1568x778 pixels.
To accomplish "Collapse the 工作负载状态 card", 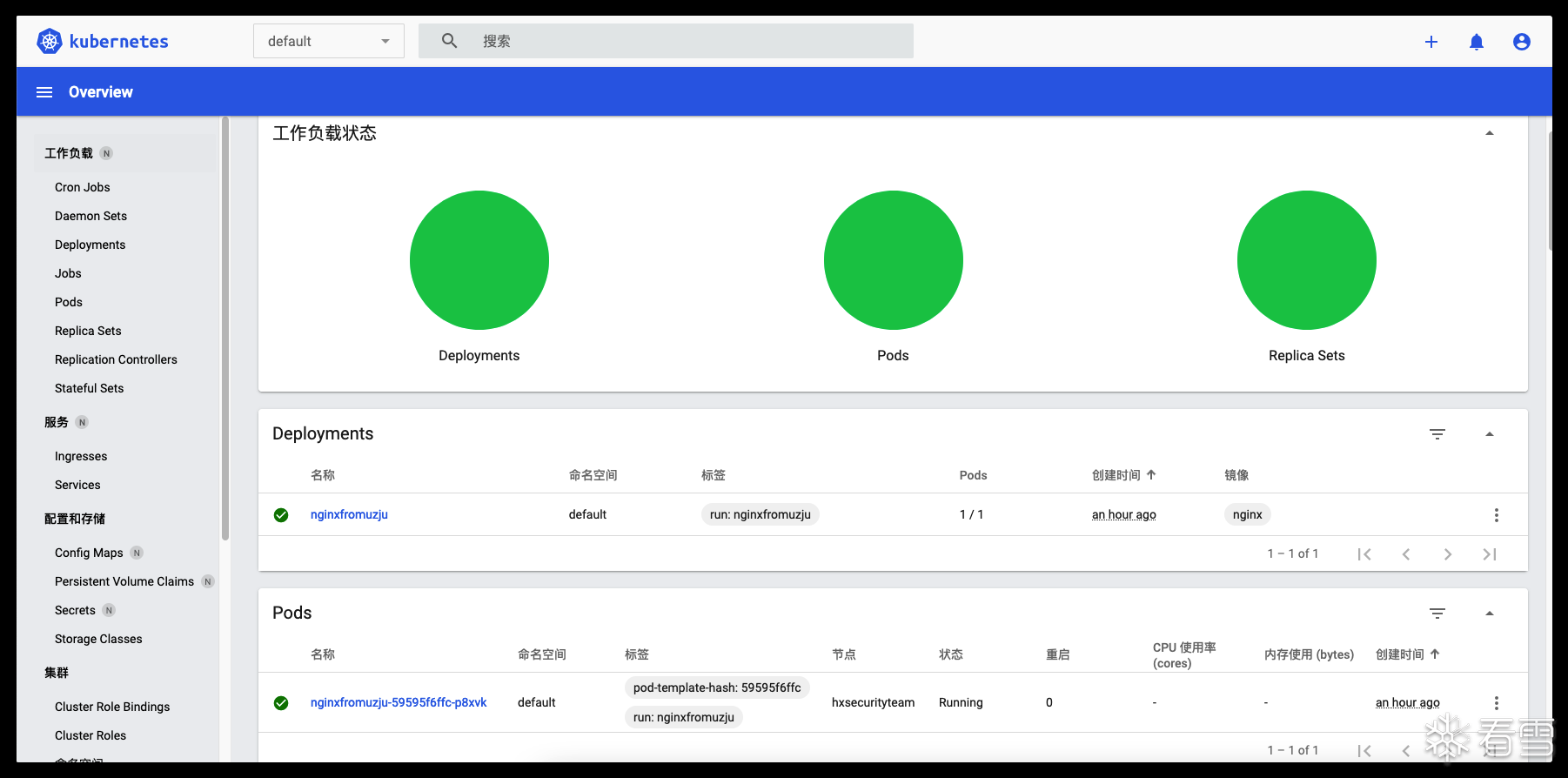I will 1490,133.
